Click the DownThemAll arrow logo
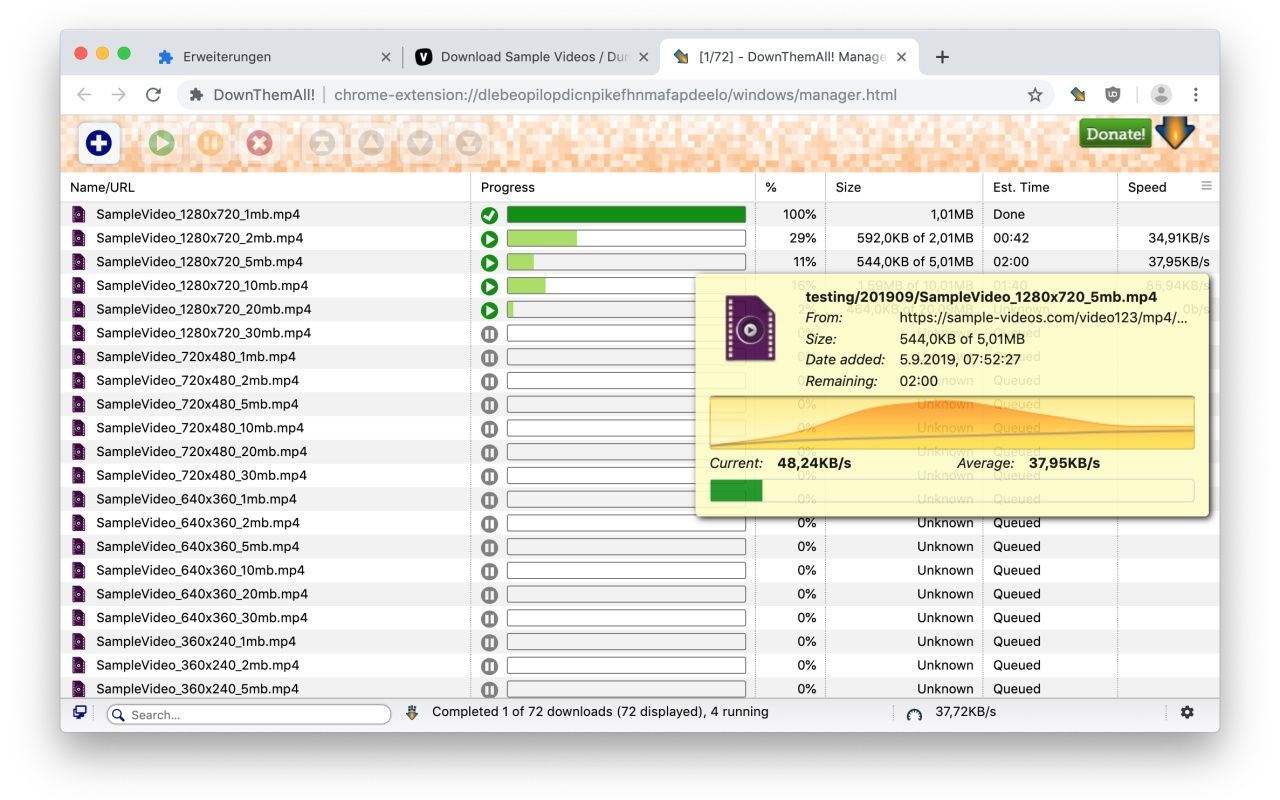 pos(1175,133)
